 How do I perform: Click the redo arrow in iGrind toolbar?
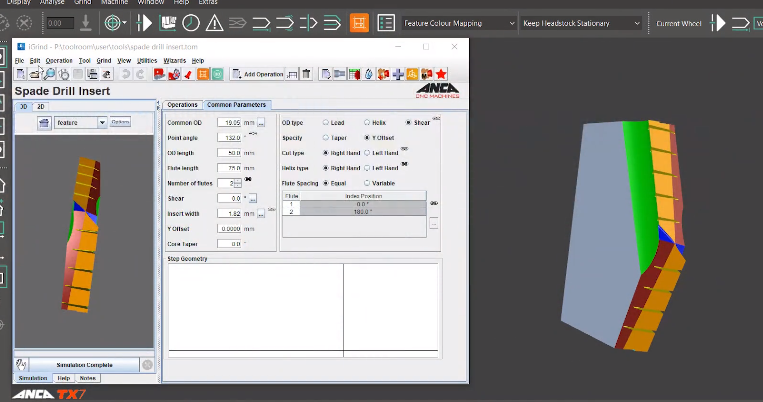pos(140,74)
